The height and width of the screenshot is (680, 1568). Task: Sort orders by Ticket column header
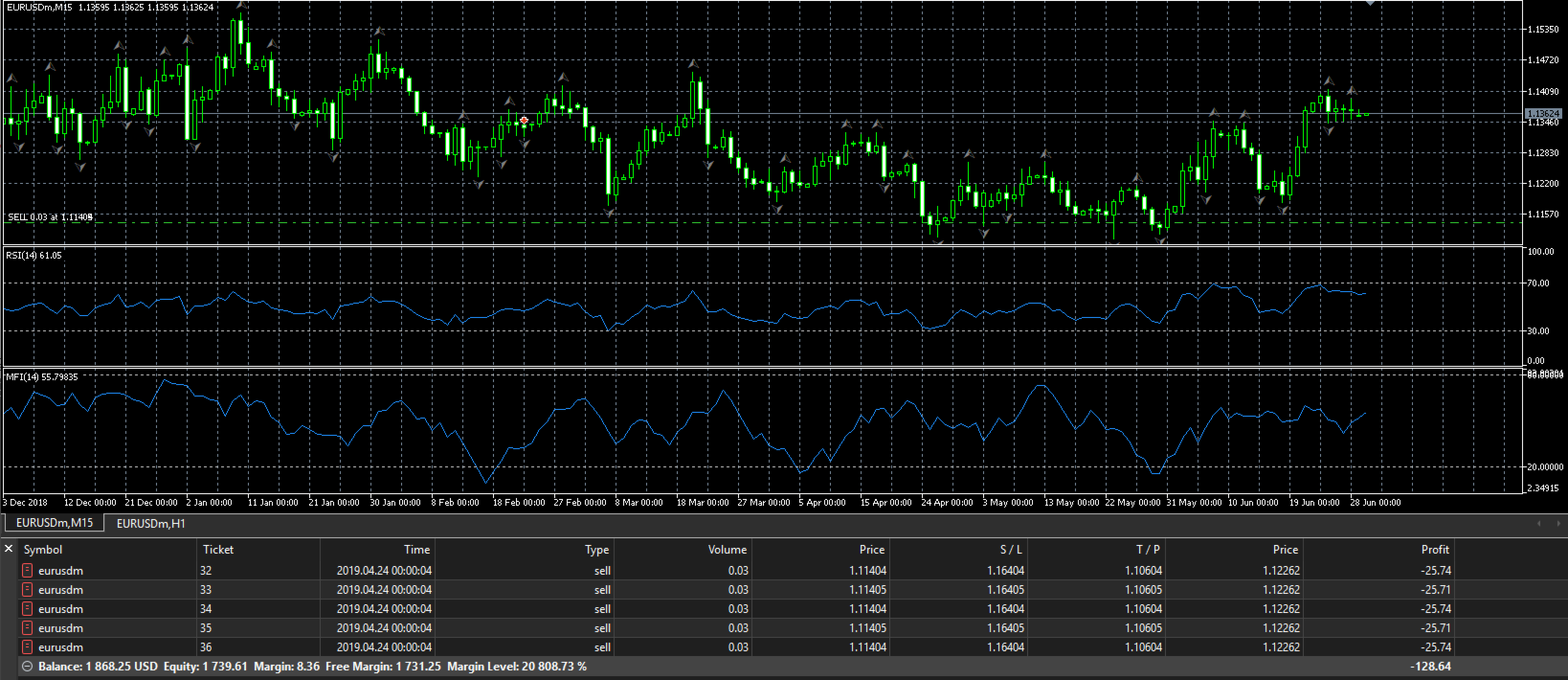(218, 549)
